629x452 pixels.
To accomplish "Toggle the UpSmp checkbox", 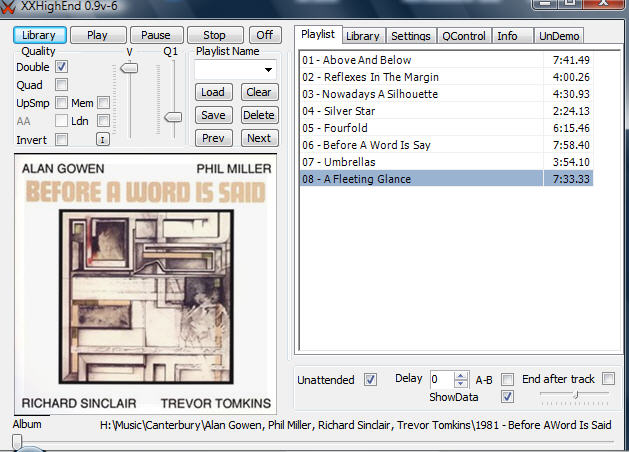I will 61,103.
